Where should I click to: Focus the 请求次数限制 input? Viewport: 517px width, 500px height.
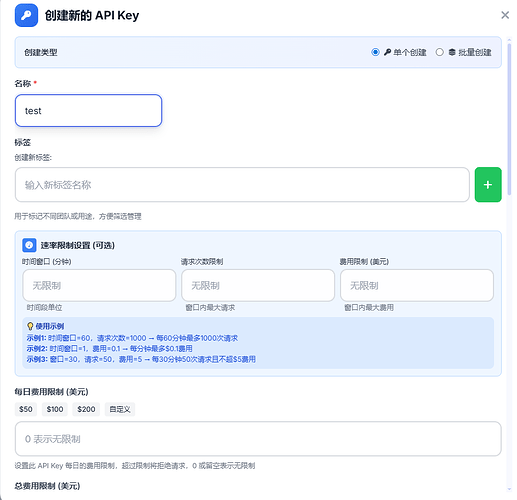[x=258, y=286]
